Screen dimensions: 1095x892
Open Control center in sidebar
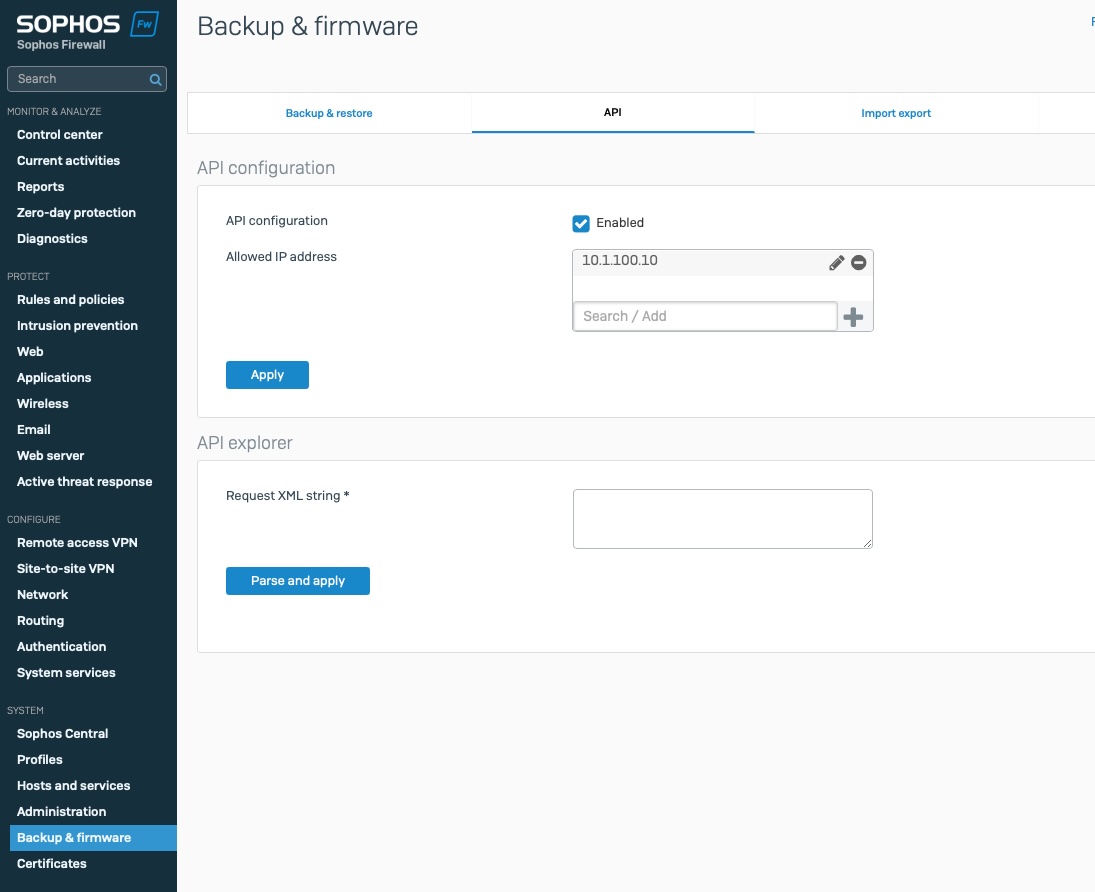pos(59,135)
